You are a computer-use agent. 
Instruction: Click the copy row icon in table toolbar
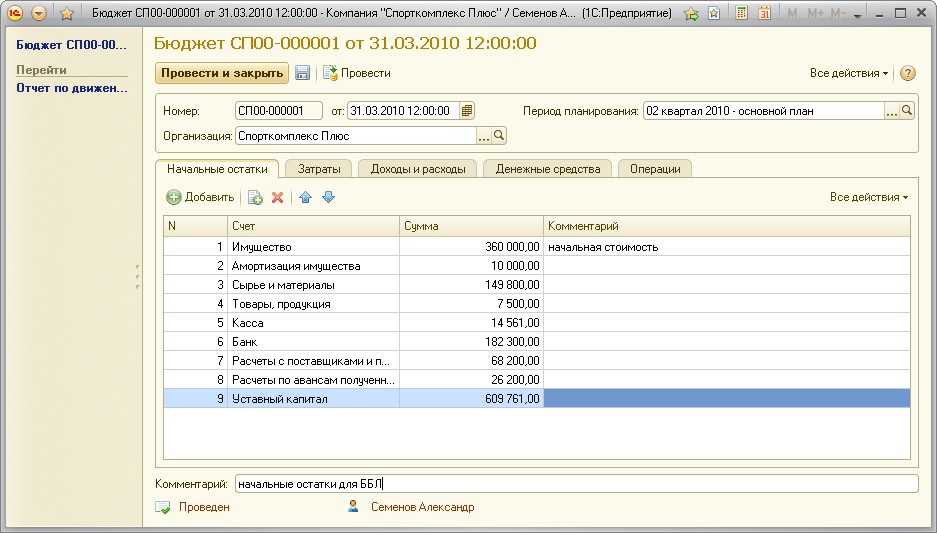coord(255,198)
